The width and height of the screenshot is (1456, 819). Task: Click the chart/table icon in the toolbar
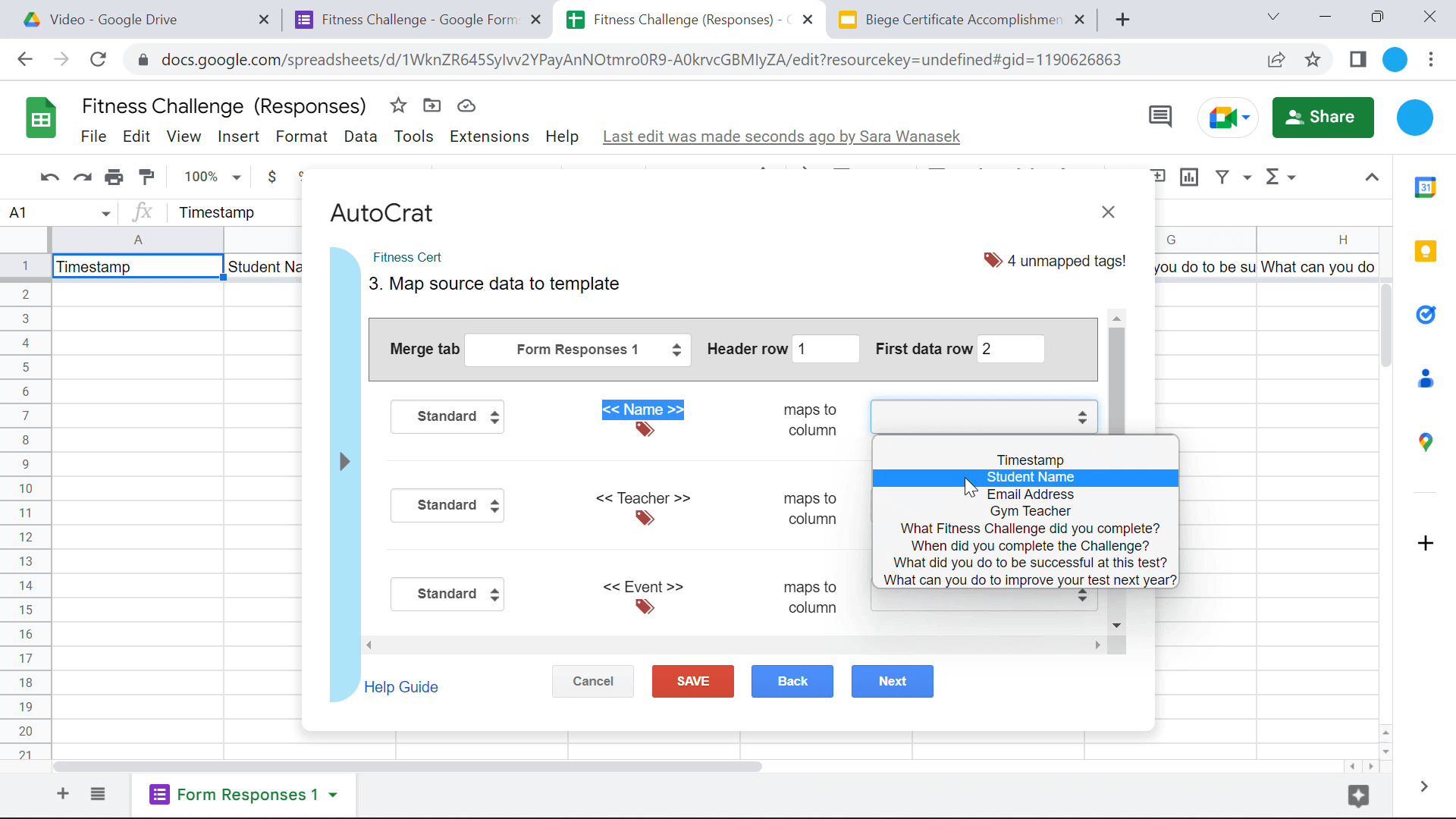tap(1189, 176)
